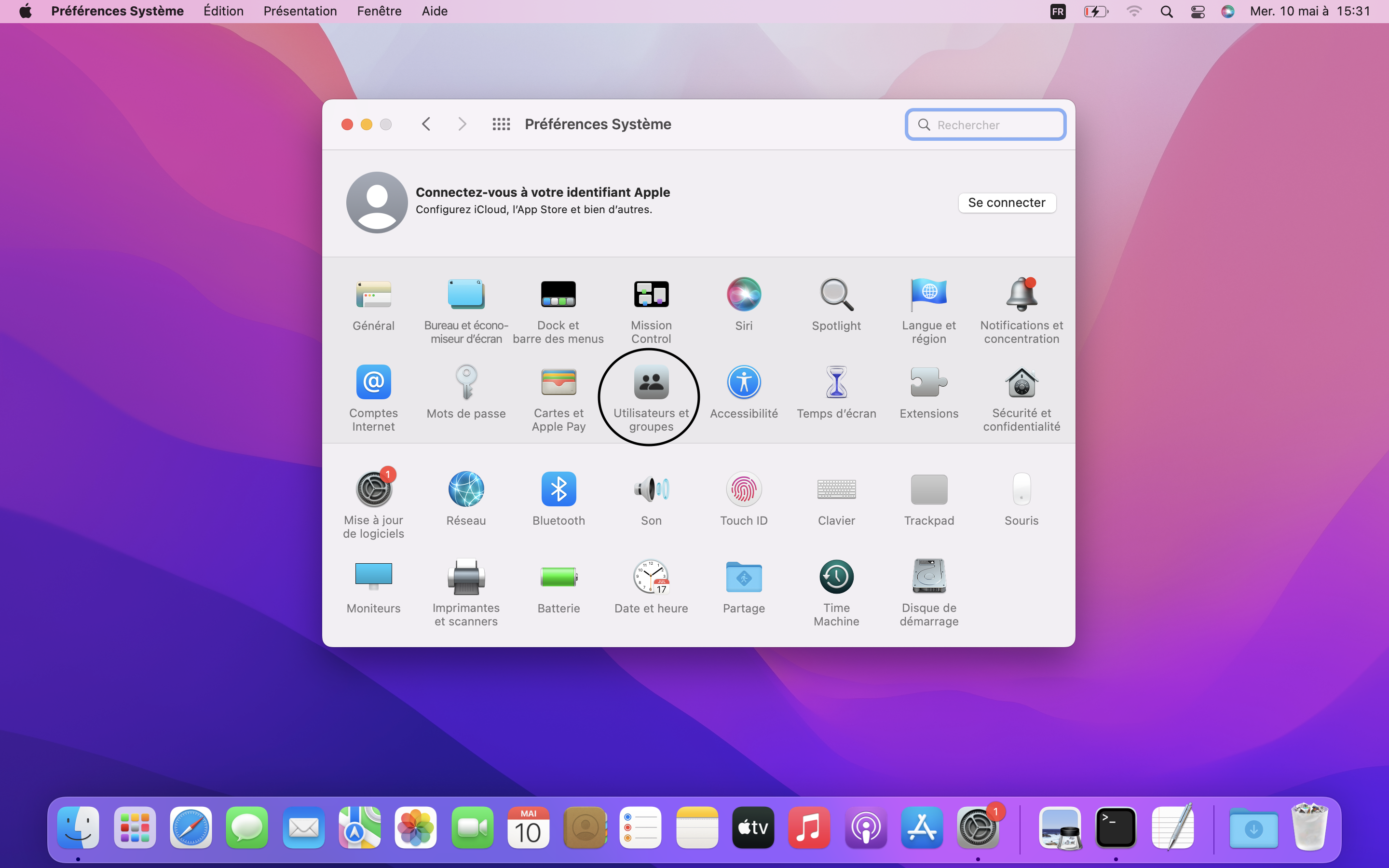Click the Apple ID avatar picture
The height and width of the screenshot is (868, 1389).
pyautogui.click(x=377, y=203)
